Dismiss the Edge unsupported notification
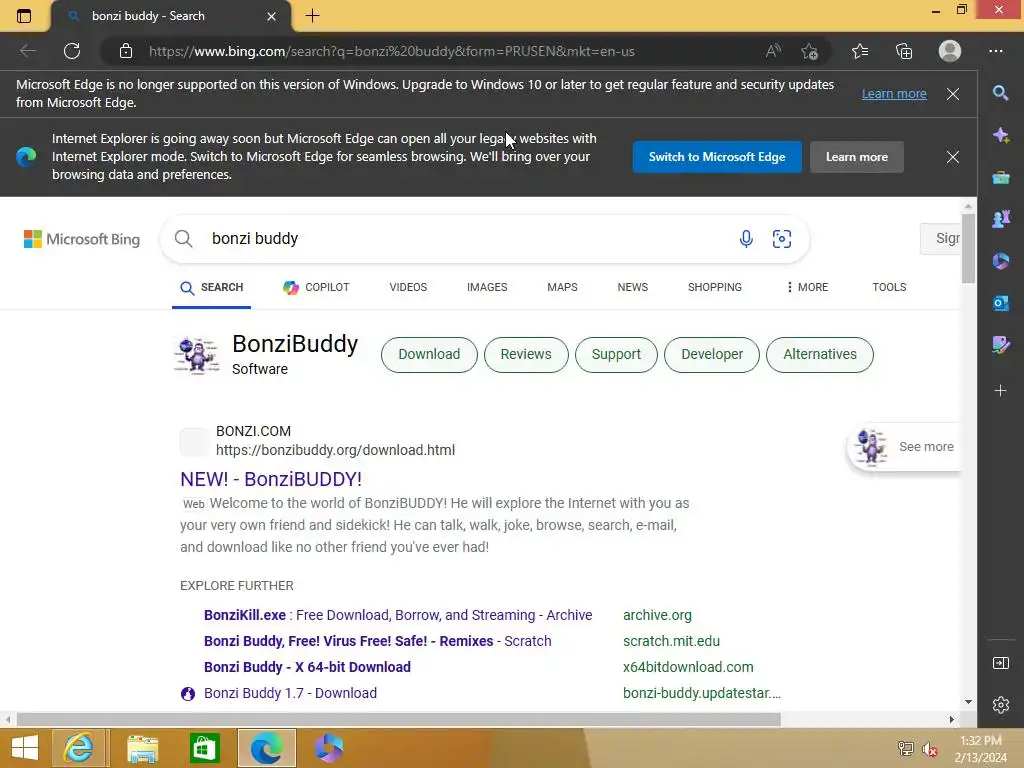 point(953,94)
